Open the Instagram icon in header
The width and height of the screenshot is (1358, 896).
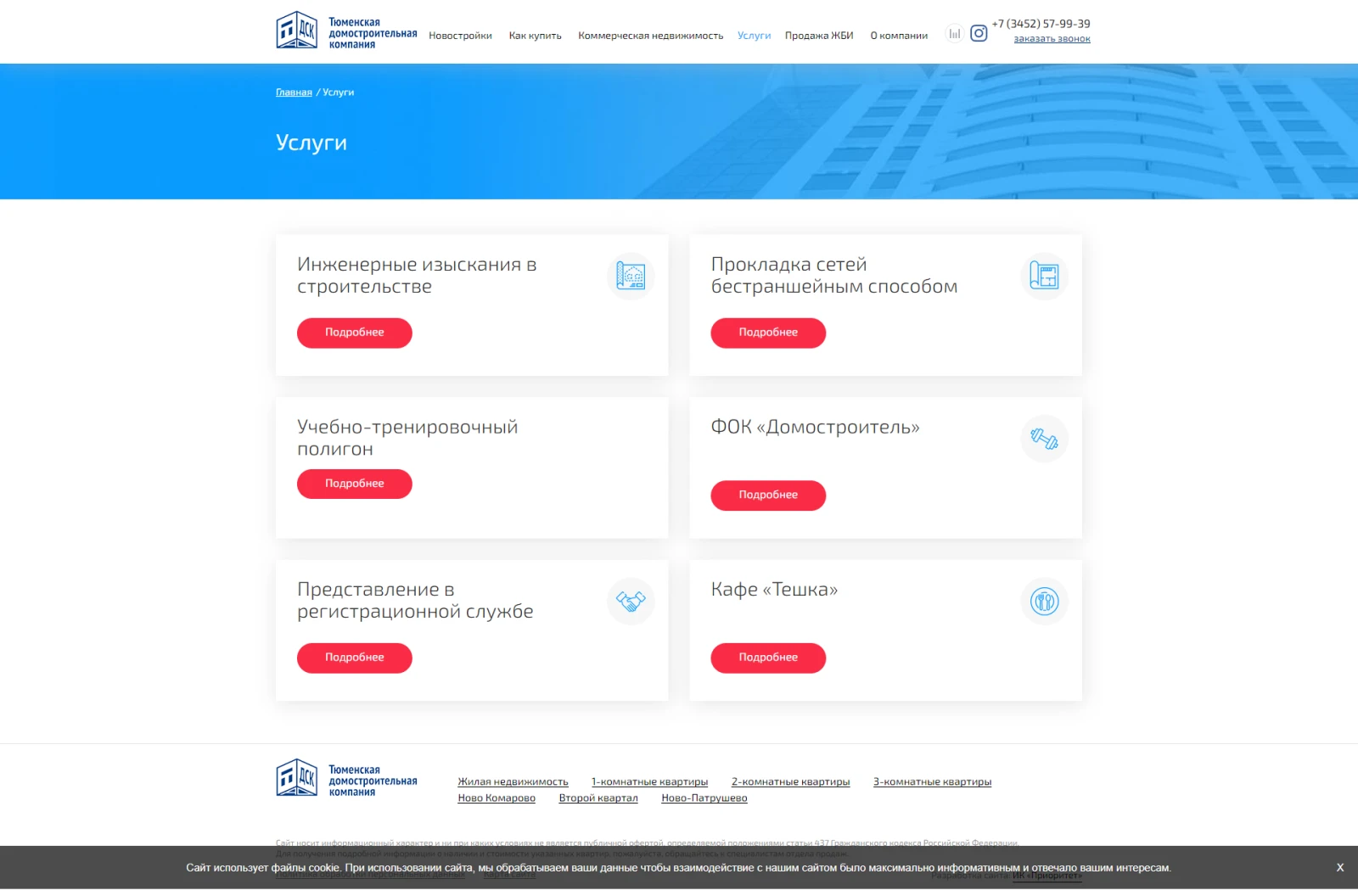pyautogui.click(x=979, y=34)
